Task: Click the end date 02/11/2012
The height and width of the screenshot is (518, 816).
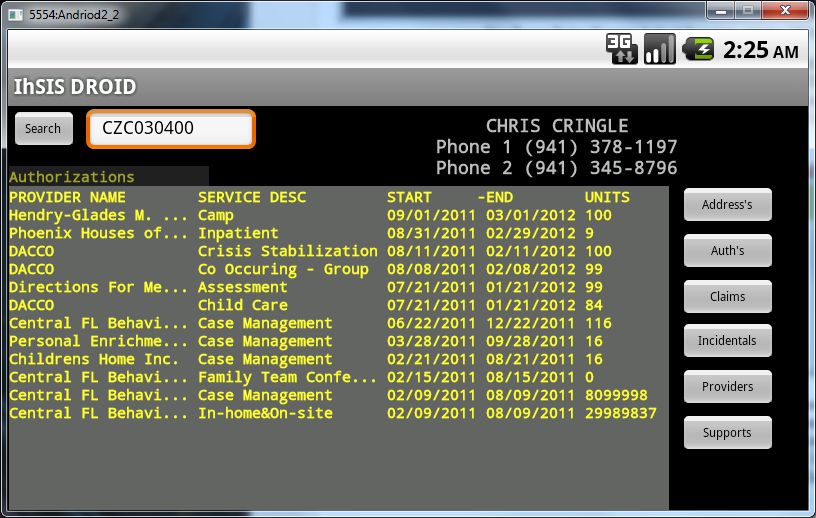Action: coord(531,251)
